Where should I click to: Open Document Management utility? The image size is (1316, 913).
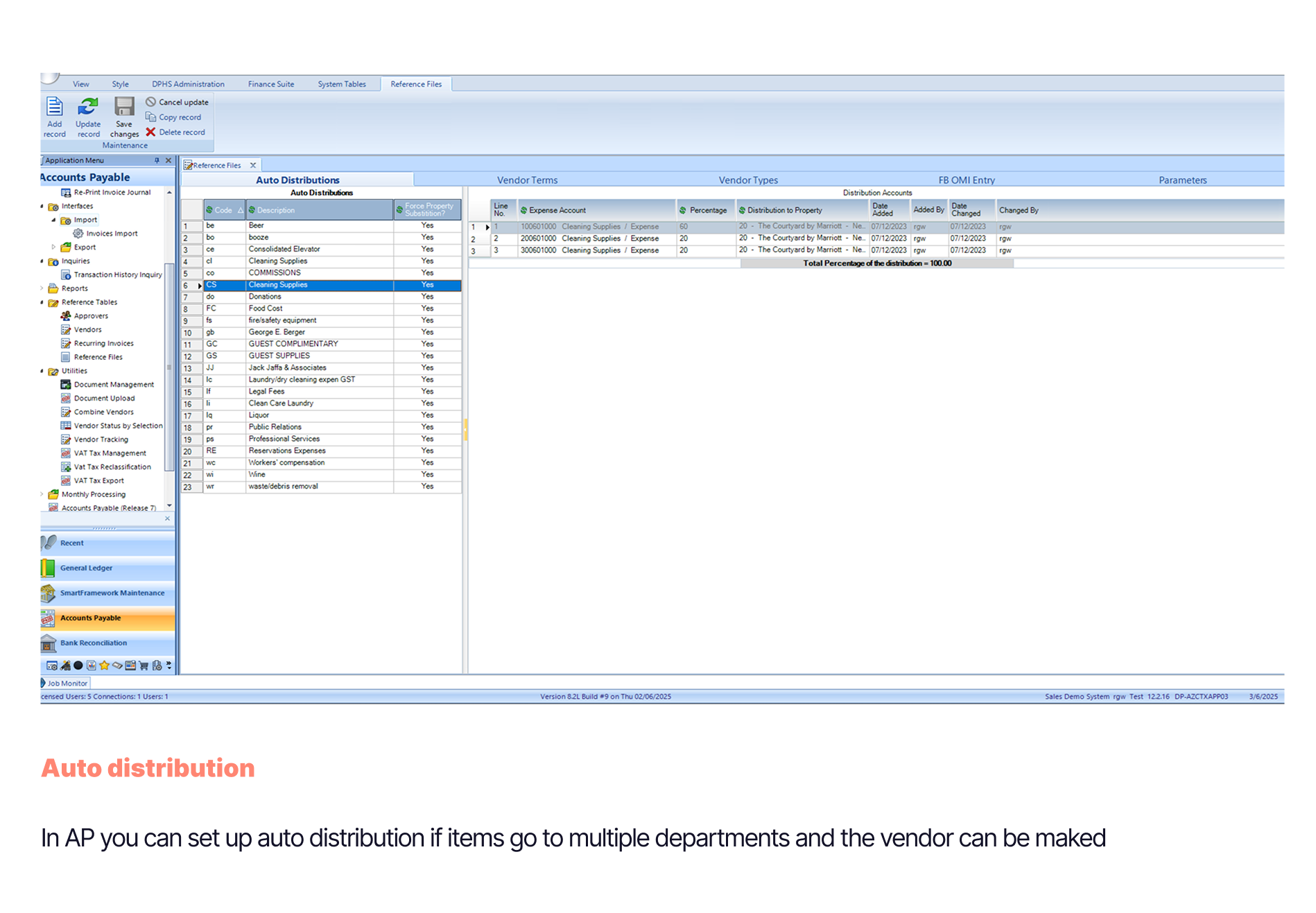pyautogui.click(x=107, y=384)
